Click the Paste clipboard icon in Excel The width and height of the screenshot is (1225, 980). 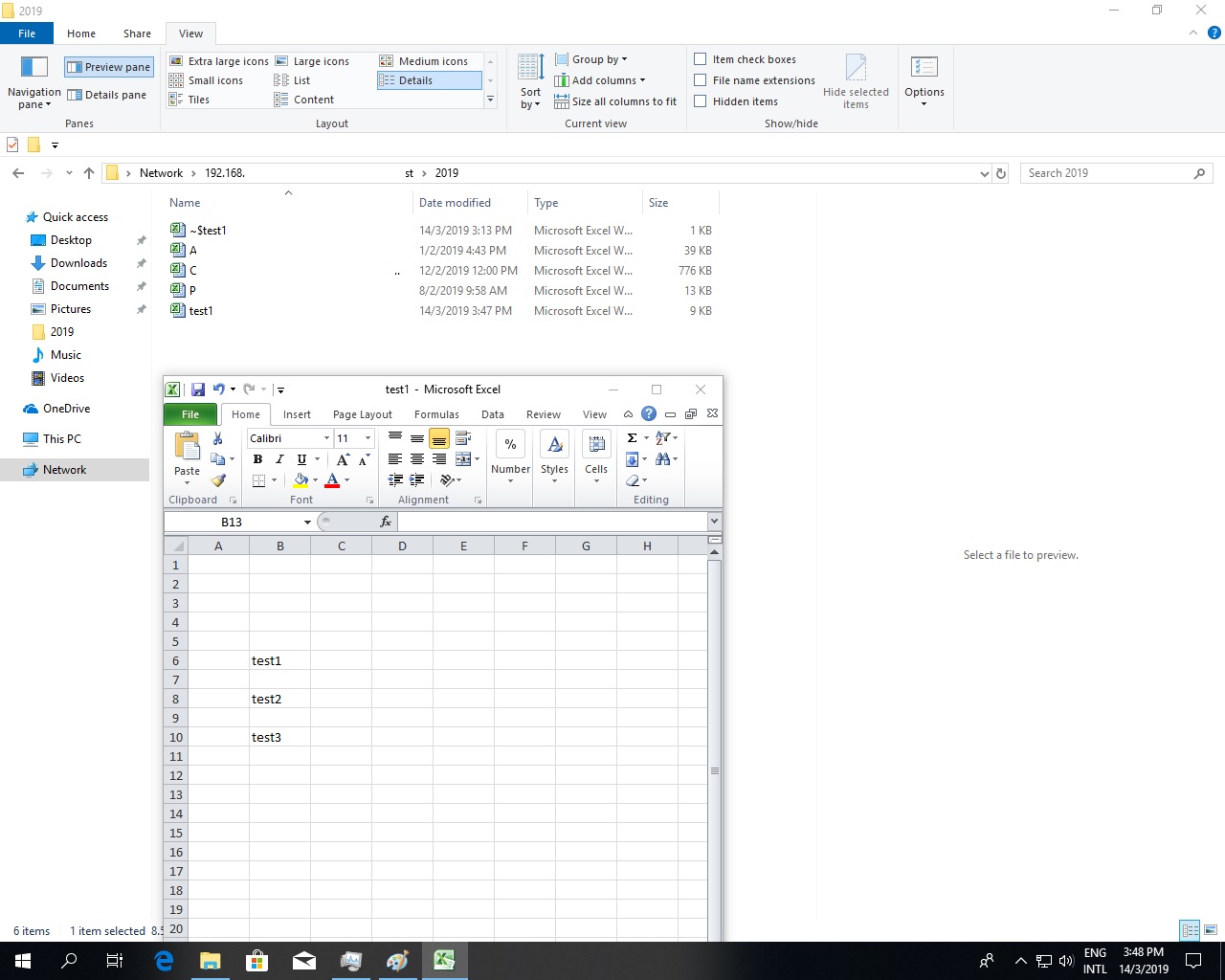pyautogui.click(x=187, y=447)
